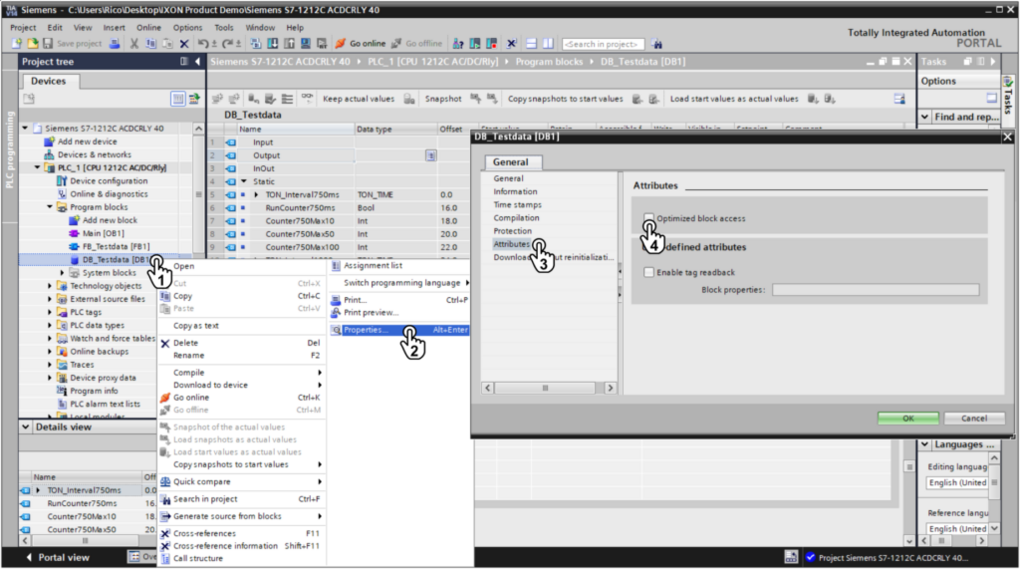
Task: Select Main [OB1] block
Action: (x=103, y=233)
